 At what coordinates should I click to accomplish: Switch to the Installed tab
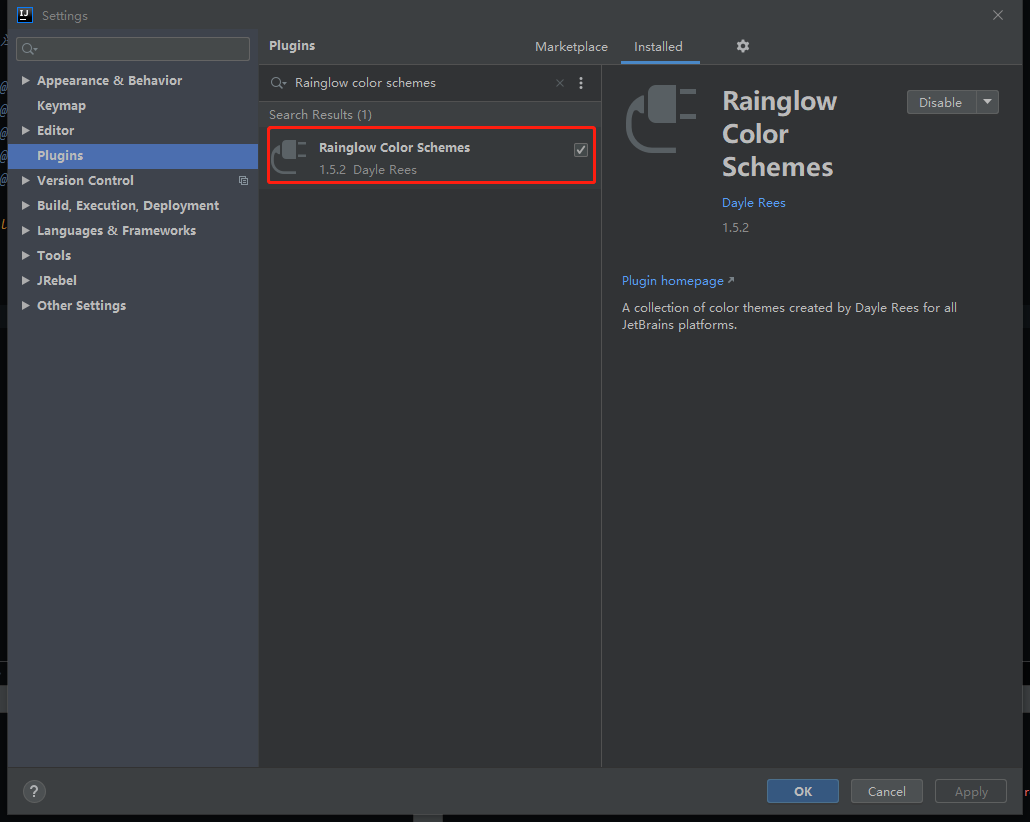tap(658, 47)
